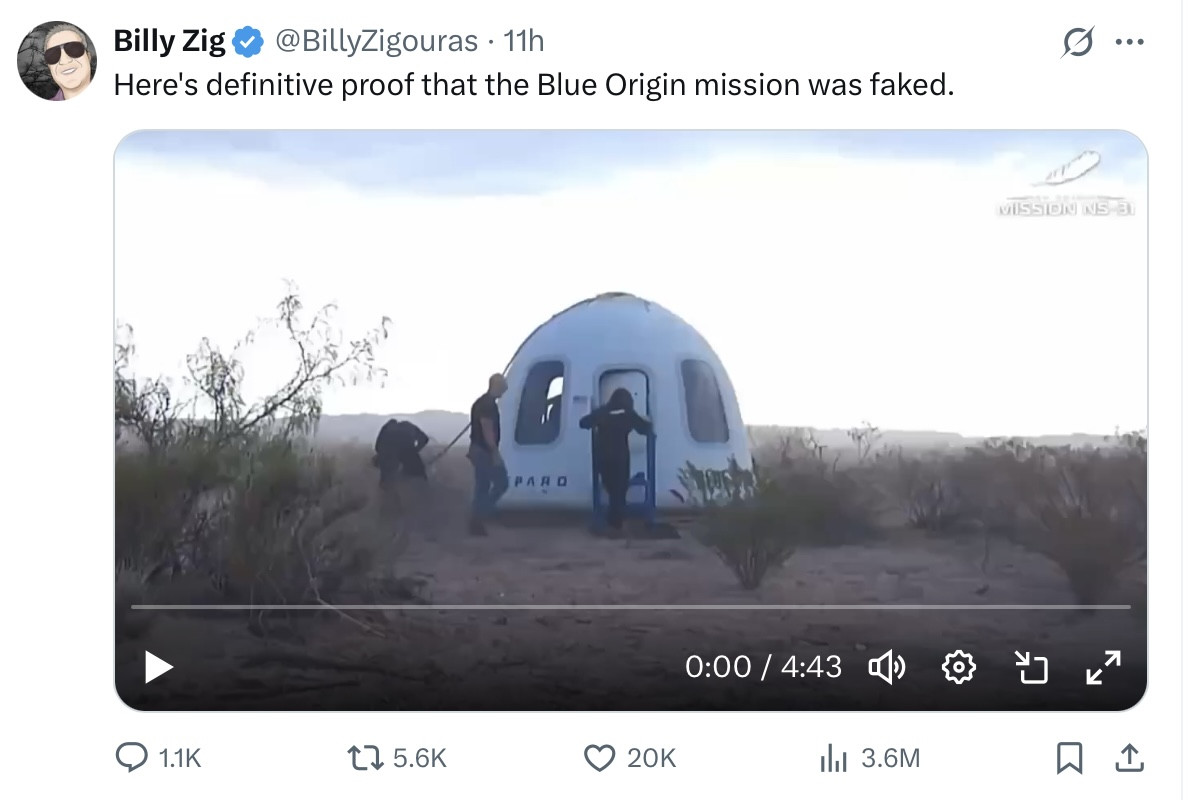This screenshot has height=800, width=1189.
Task: Bookmark this post
Action: tap(1069, 758)
